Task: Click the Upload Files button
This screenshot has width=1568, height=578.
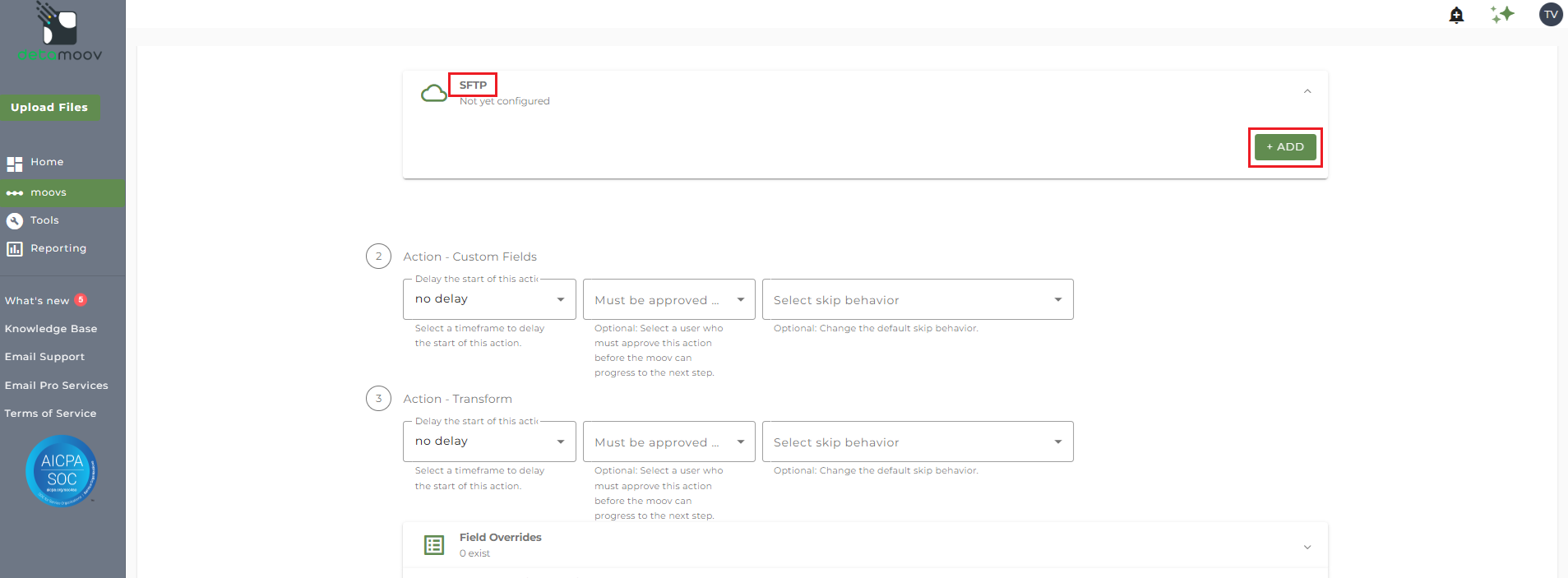Action: pyautogui.click(x=49, y=108)
